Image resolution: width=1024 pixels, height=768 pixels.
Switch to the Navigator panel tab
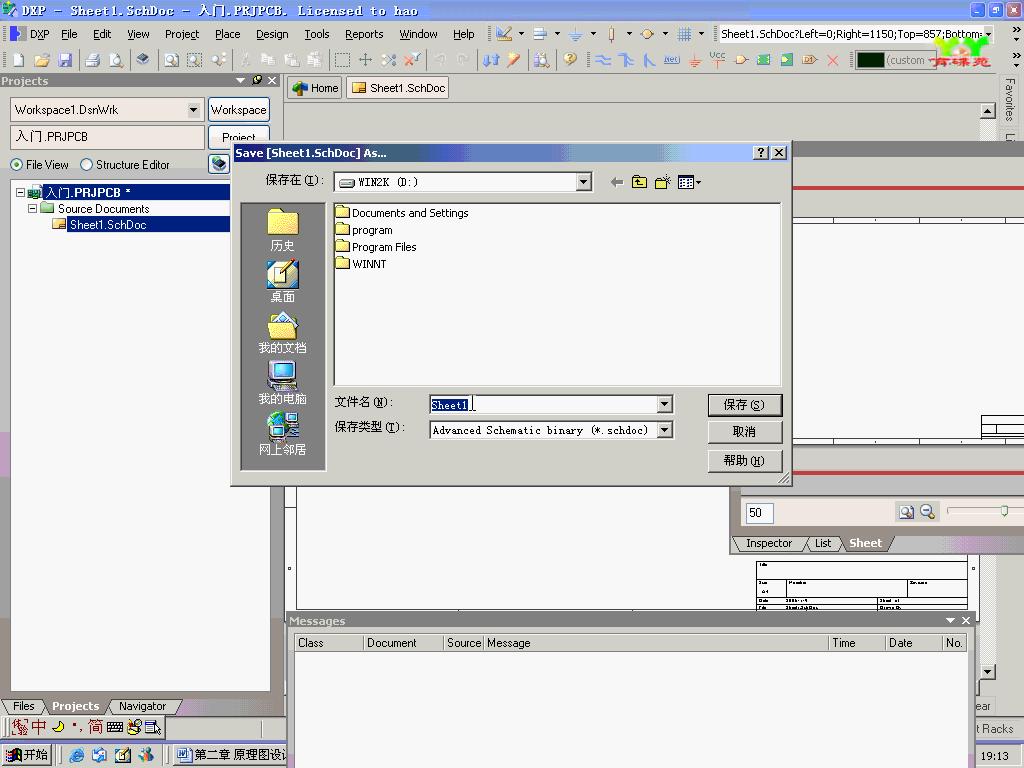coord(142,706)
